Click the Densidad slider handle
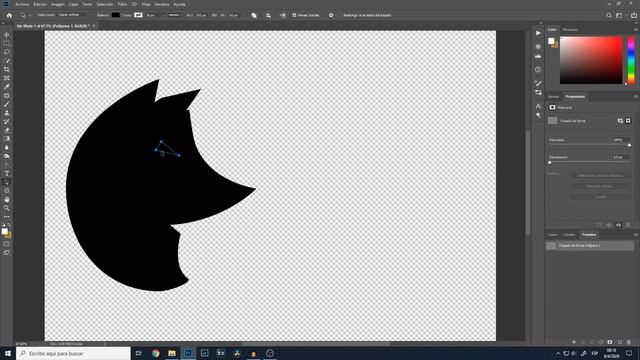 (629, 145)
